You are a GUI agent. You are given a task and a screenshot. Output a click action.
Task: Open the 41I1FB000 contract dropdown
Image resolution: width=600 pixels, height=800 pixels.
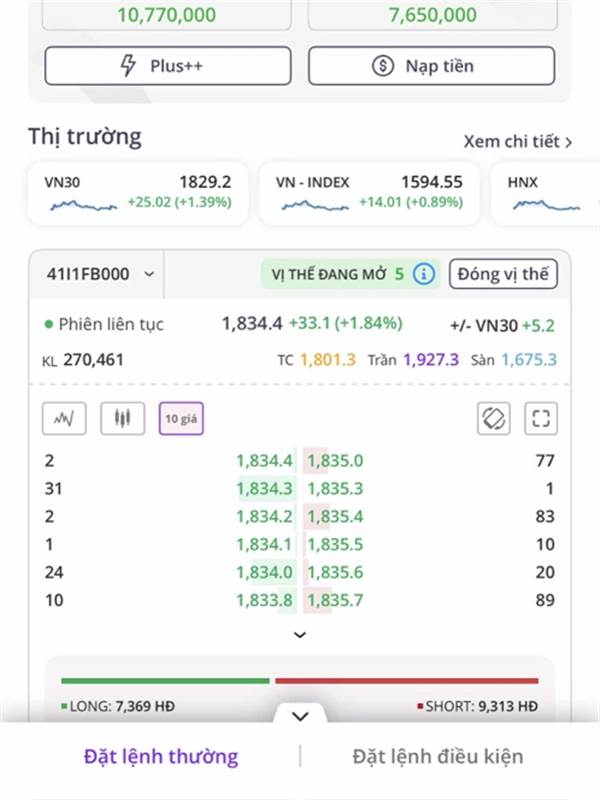pos(100,274)
